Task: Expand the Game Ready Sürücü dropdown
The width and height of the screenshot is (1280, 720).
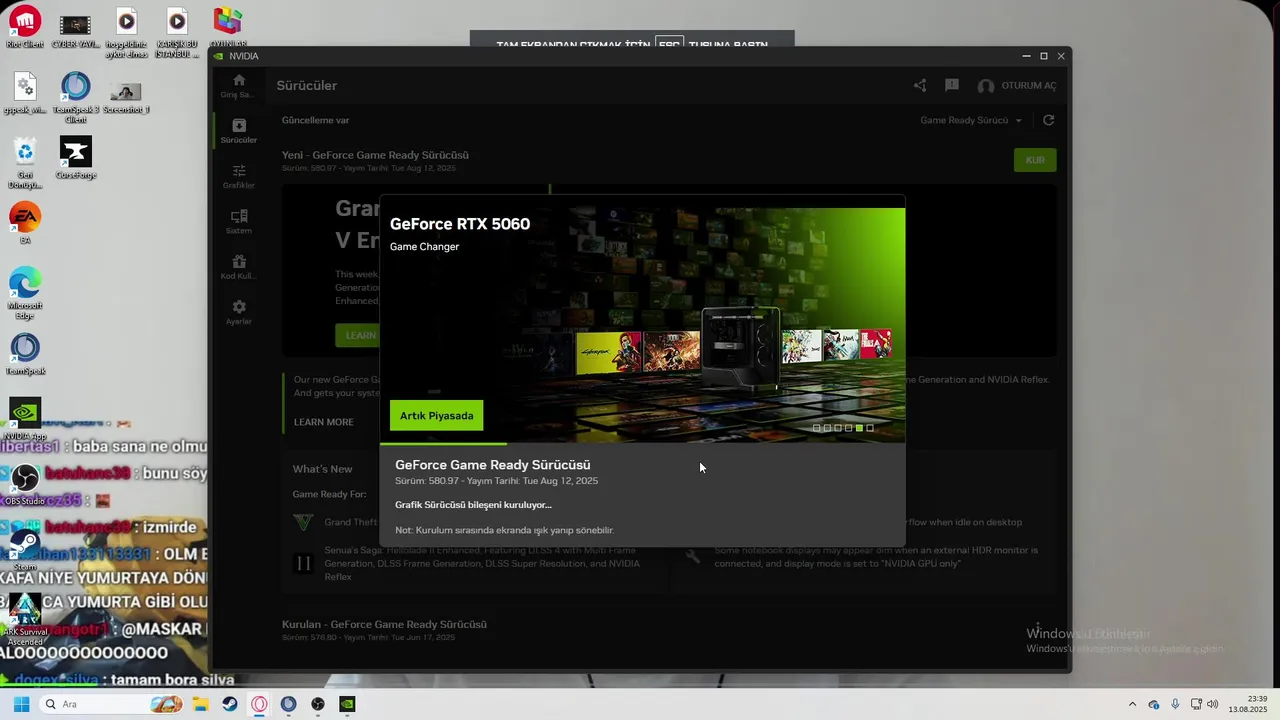Action: point(971,120)
